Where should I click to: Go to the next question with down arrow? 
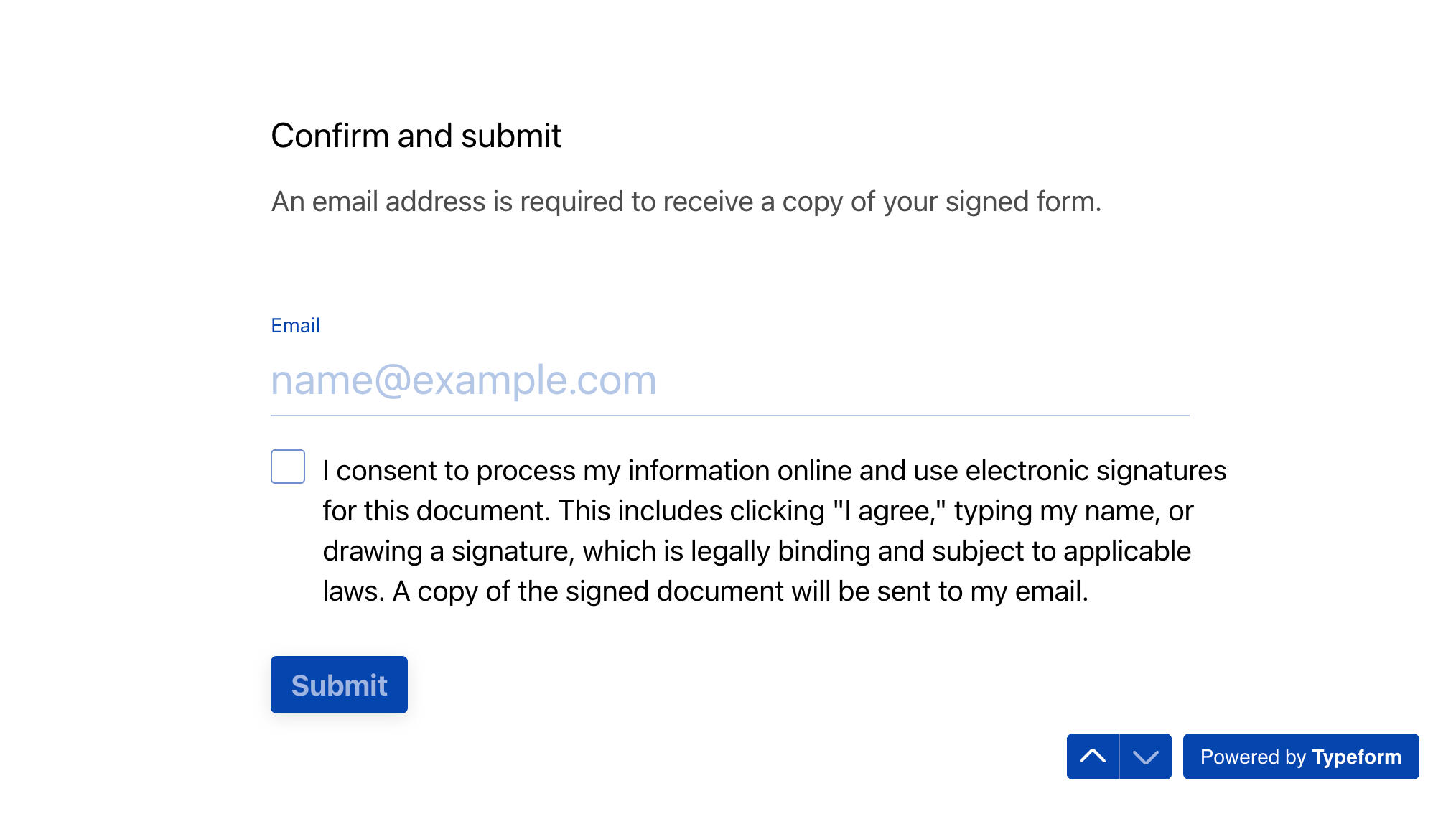click(1145, 757)
